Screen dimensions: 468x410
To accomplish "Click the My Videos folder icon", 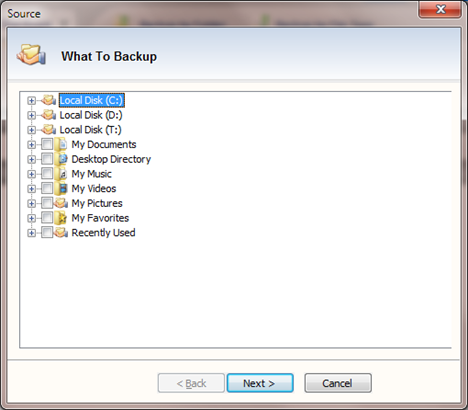I will tap(61, 188).
